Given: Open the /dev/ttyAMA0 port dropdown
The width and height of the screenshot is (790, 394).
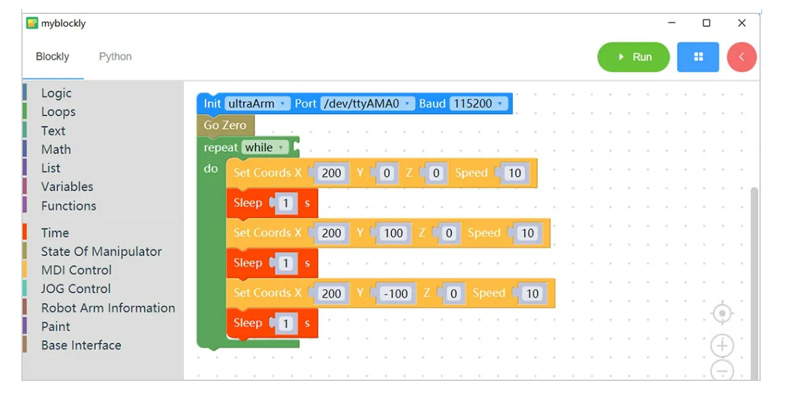Looking at the screenshot, I should point(367,104).
